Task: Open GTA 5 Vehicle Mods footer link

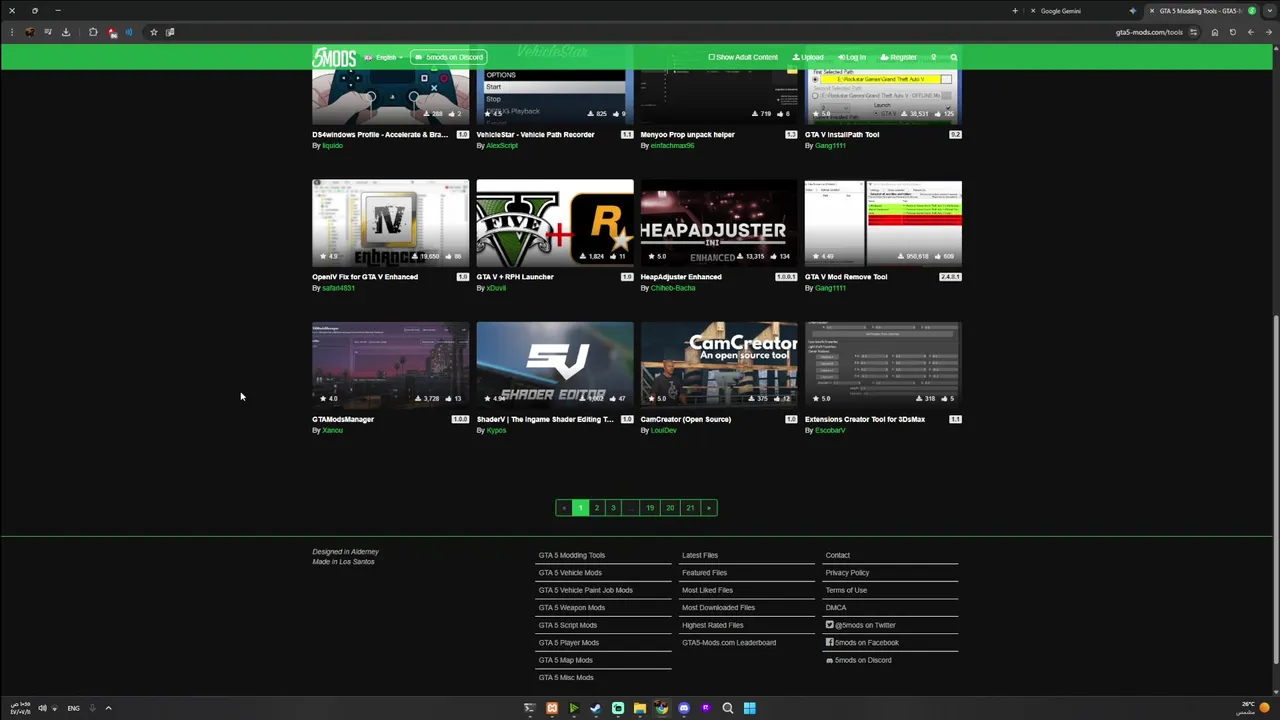Action: [570, 573]
